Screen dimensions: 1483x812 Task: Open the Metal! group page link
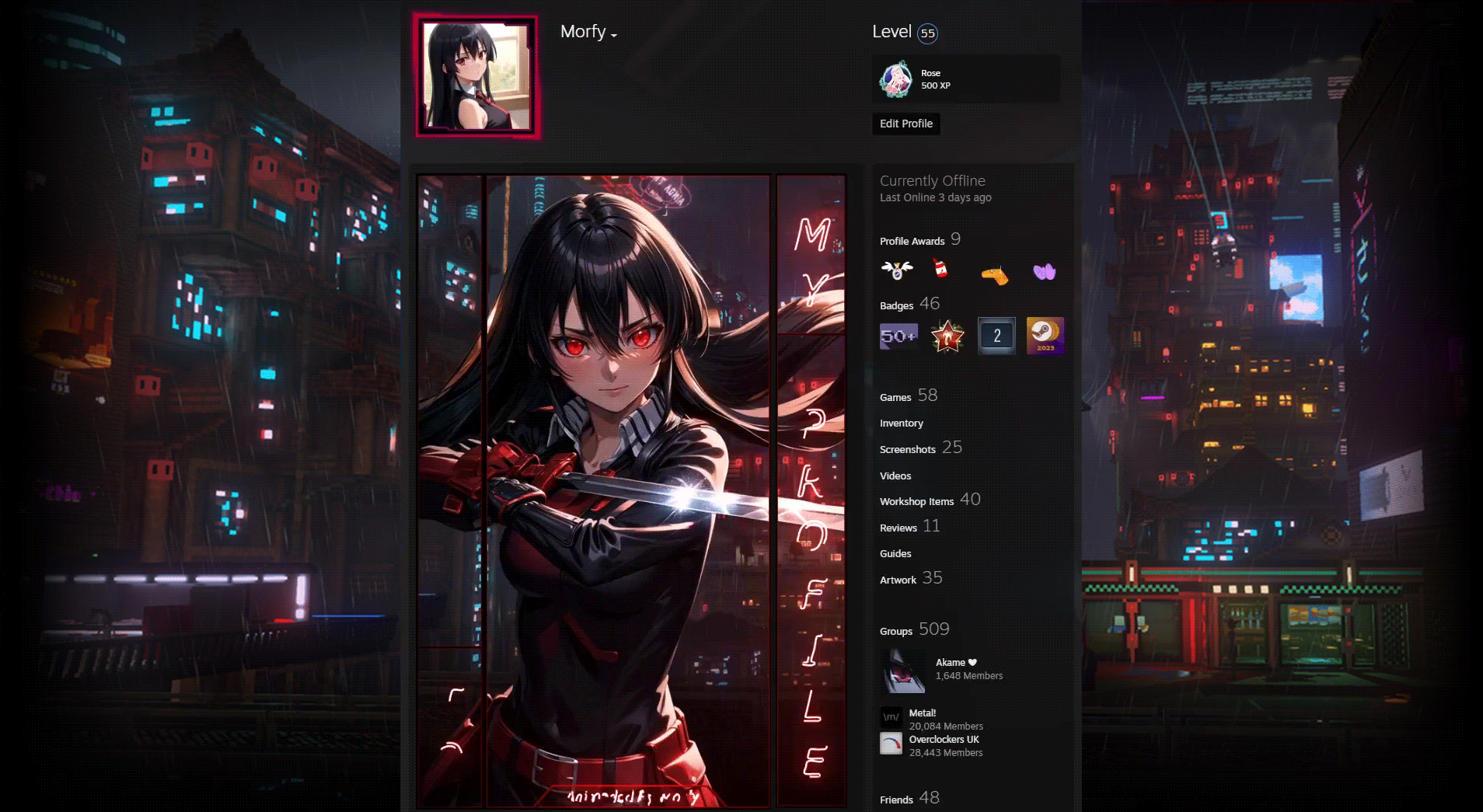click(923, 713)
